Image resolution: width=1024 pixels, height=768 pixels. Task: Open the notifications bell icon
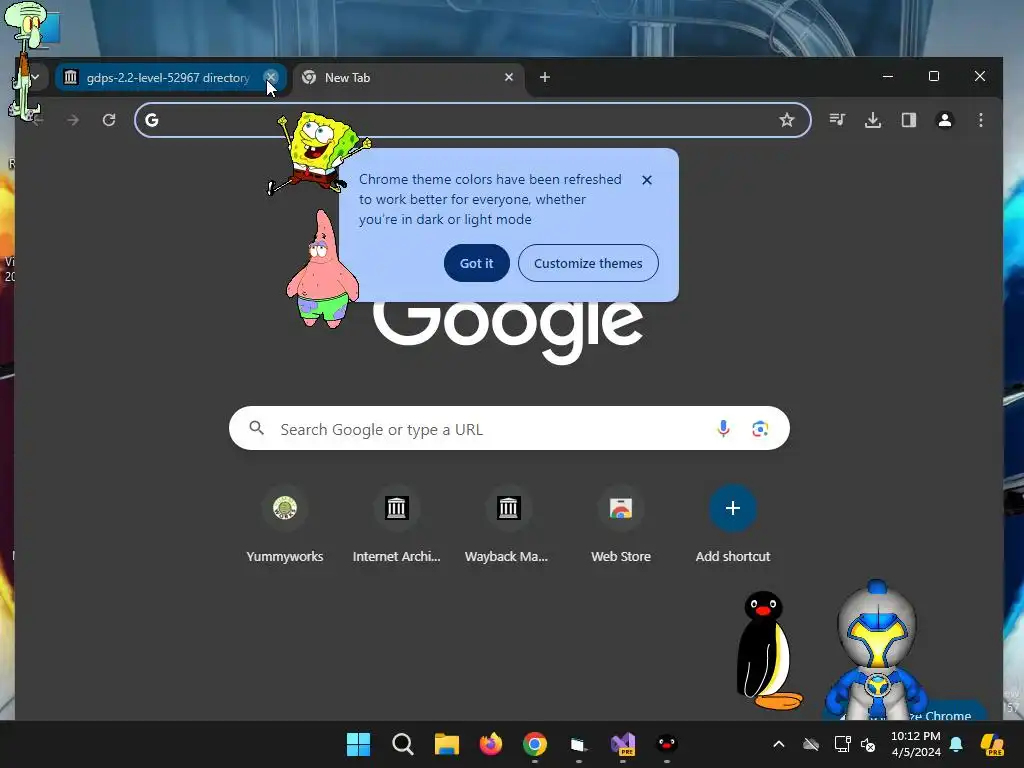coord(956,744)
